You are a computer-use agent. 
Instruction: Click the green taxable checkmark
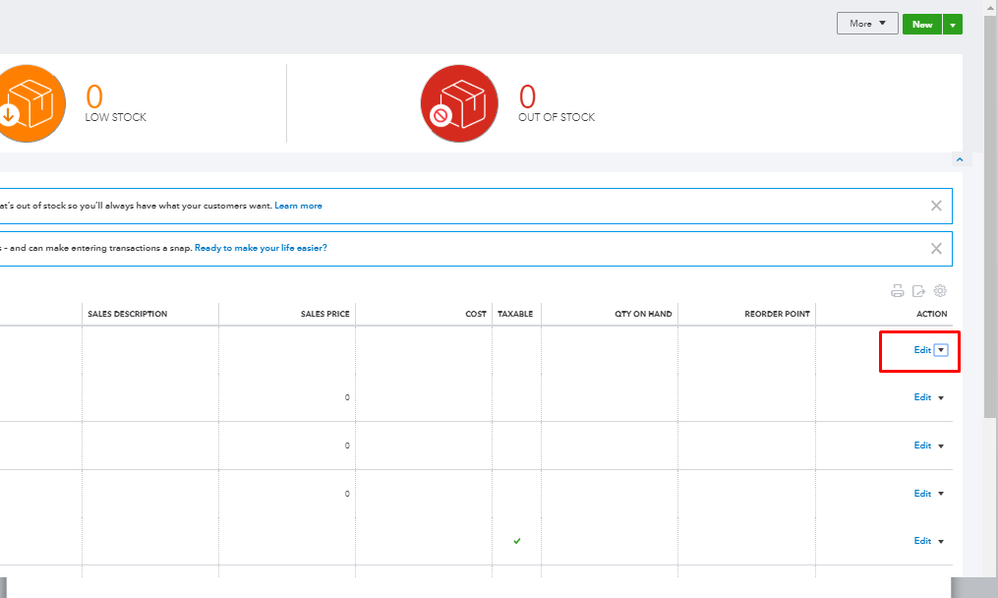coord(517,541)
